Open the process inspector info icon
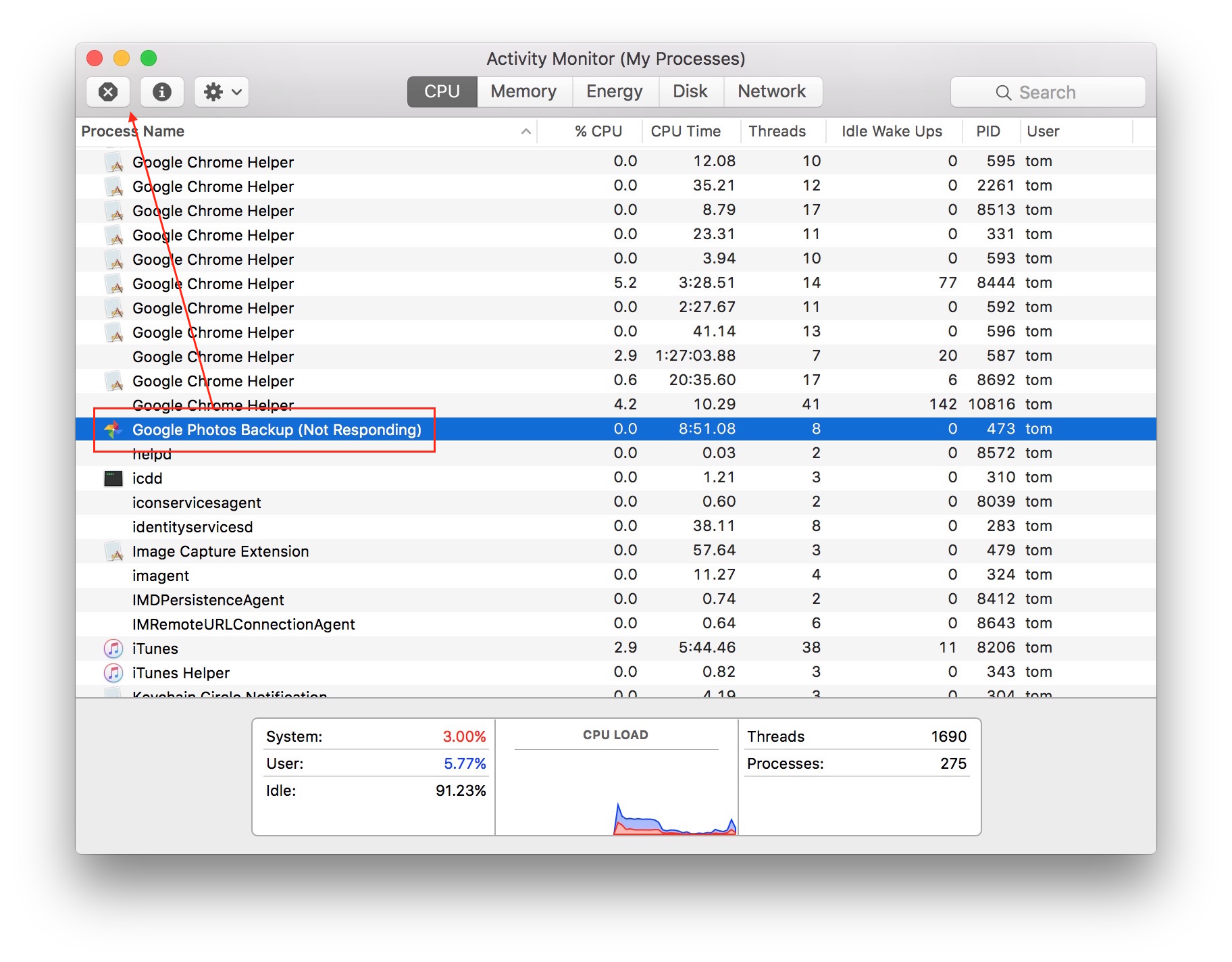This screenshot has width=1232, height=962. [x=161, y=92]
